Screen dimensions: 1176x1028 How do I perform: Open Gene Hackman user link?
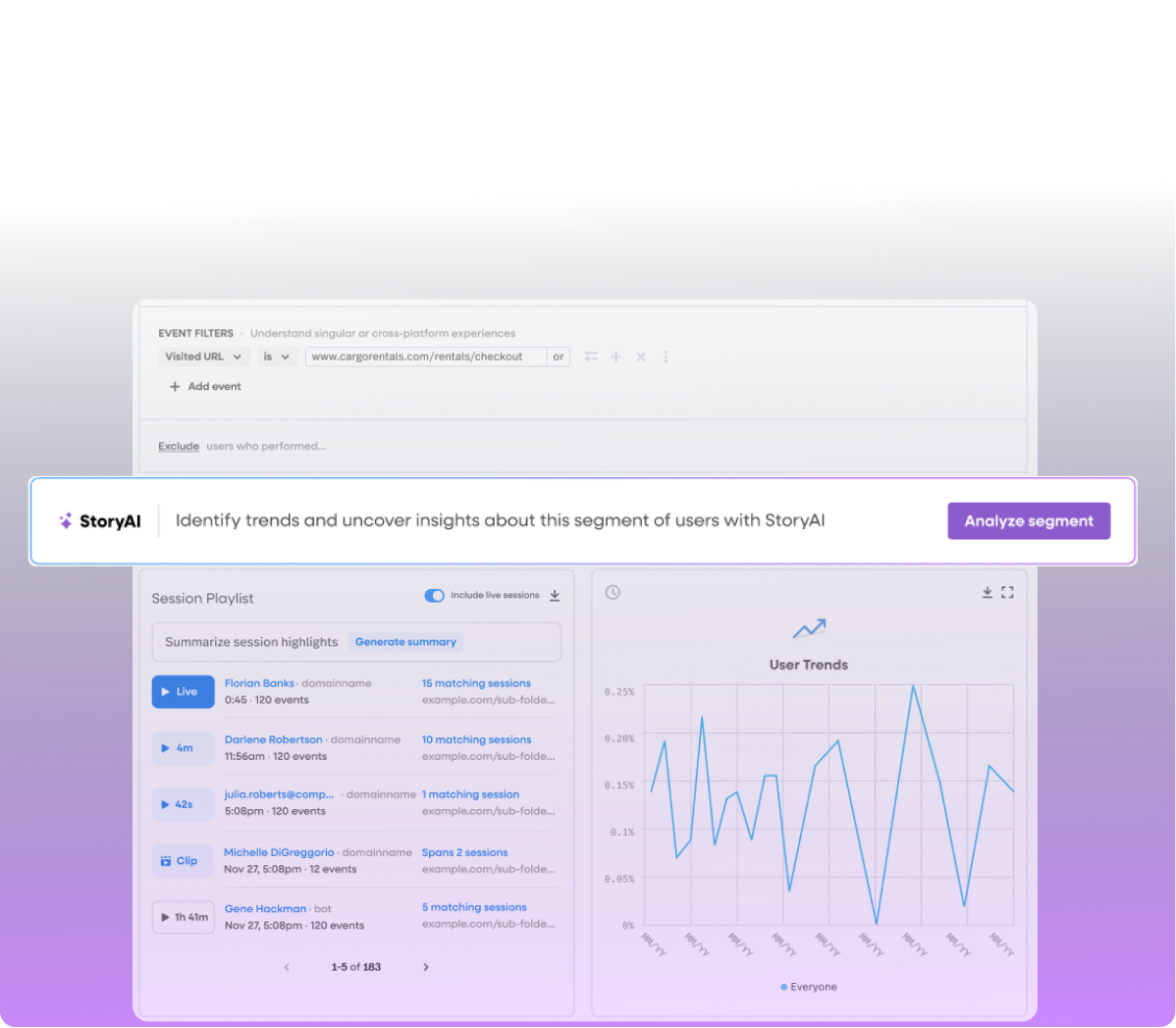coord(265,908)
